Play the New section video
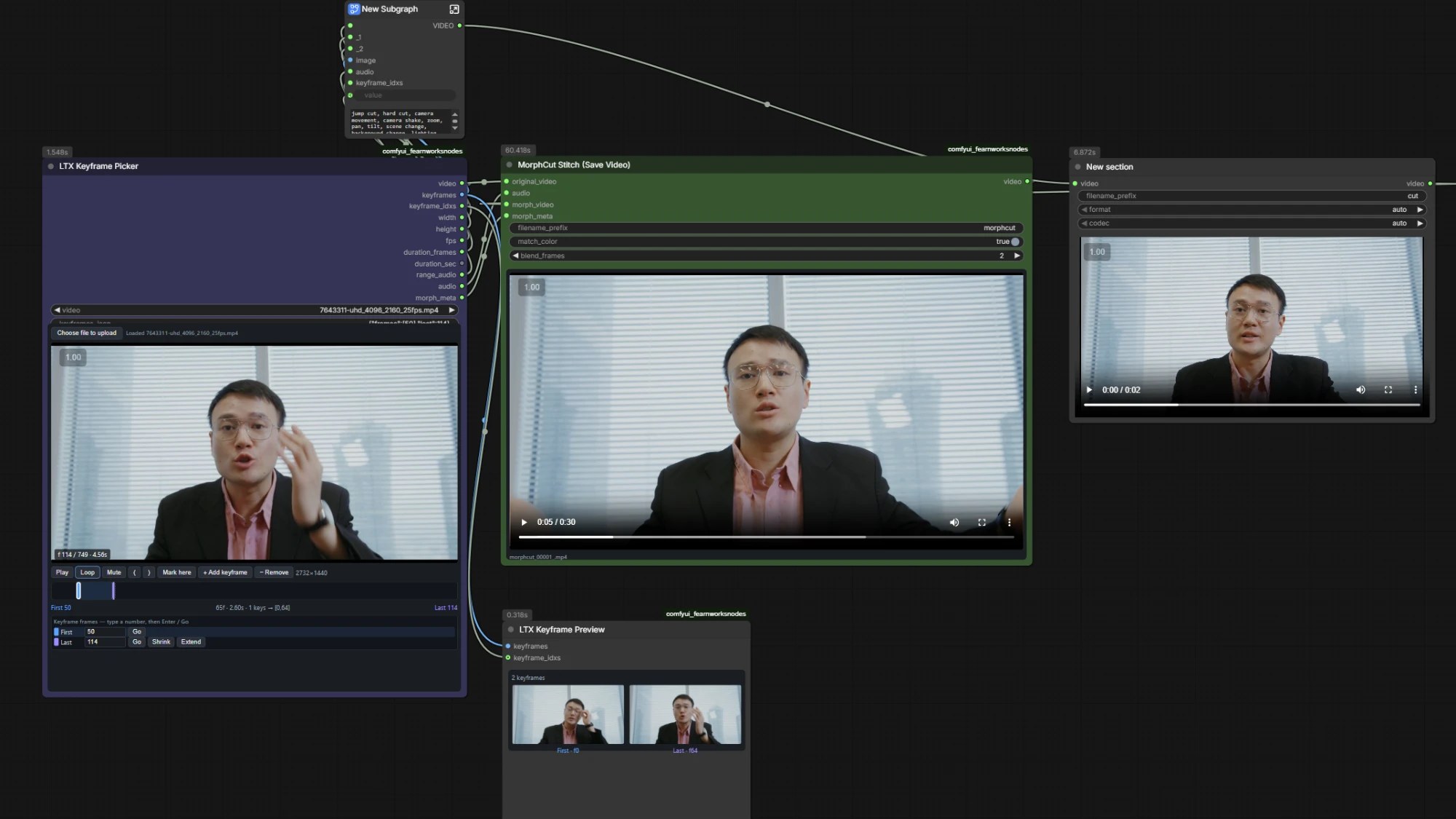This screenshot has height=819, width=1456. click(x=1089, y=390)
